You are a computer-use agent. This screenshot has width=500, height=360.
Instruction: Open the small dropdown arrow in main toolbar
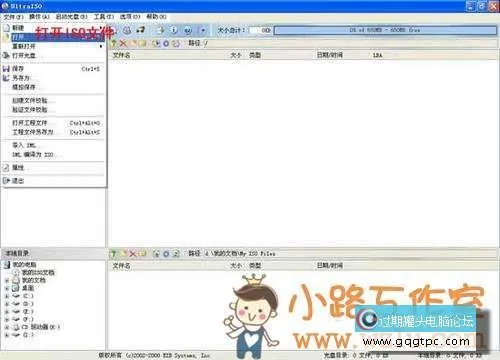[203, 30]
